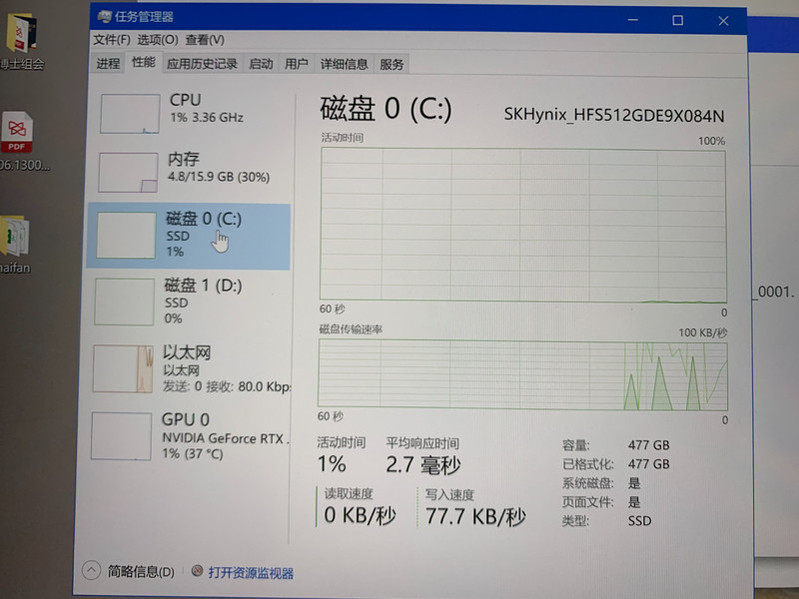Switch to App History (应用历史记录) tab

202,64
